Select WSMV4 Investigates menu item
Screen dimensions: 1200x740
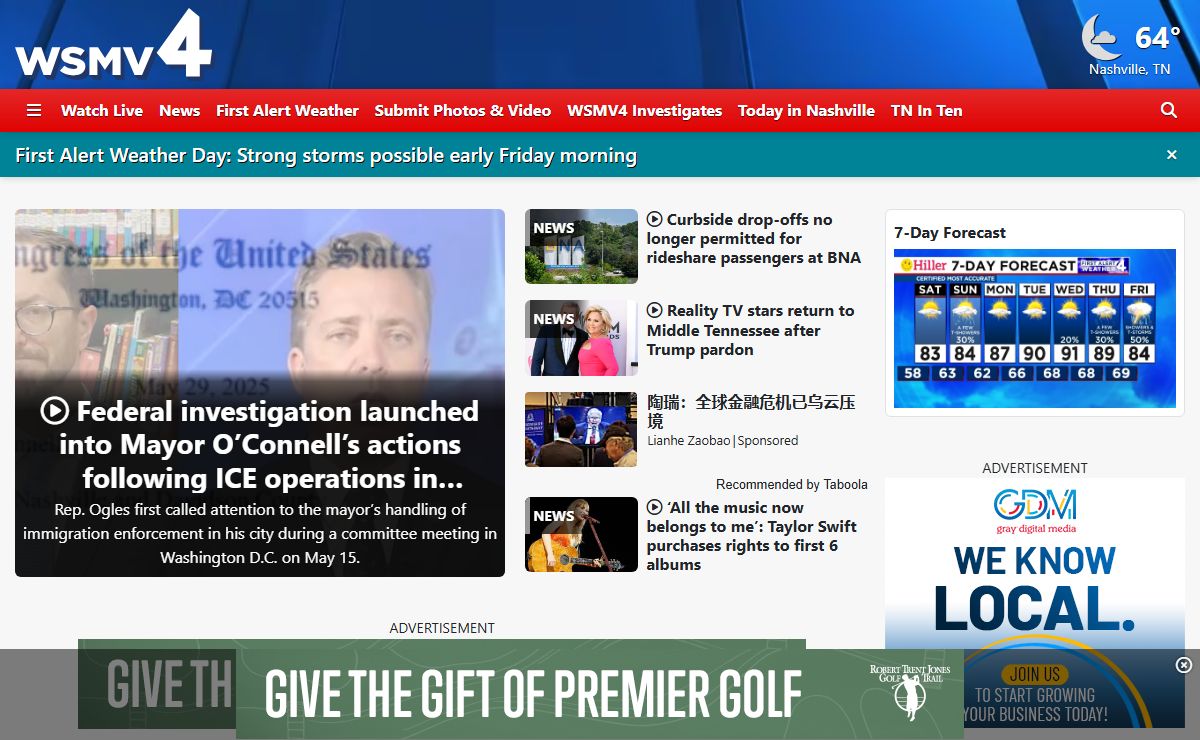coord(644,111)
